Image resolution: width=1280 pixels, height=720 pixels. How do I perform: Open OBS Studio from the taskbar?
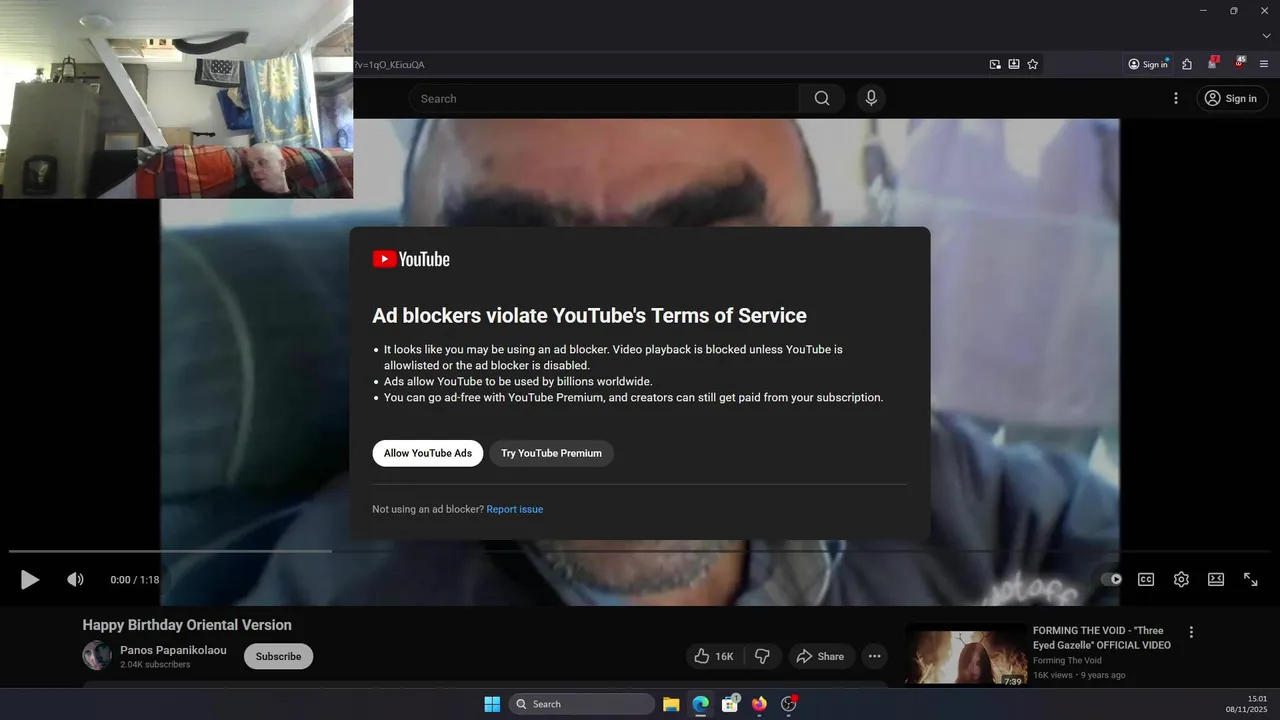pyautogui.click(x=788, y=704)
